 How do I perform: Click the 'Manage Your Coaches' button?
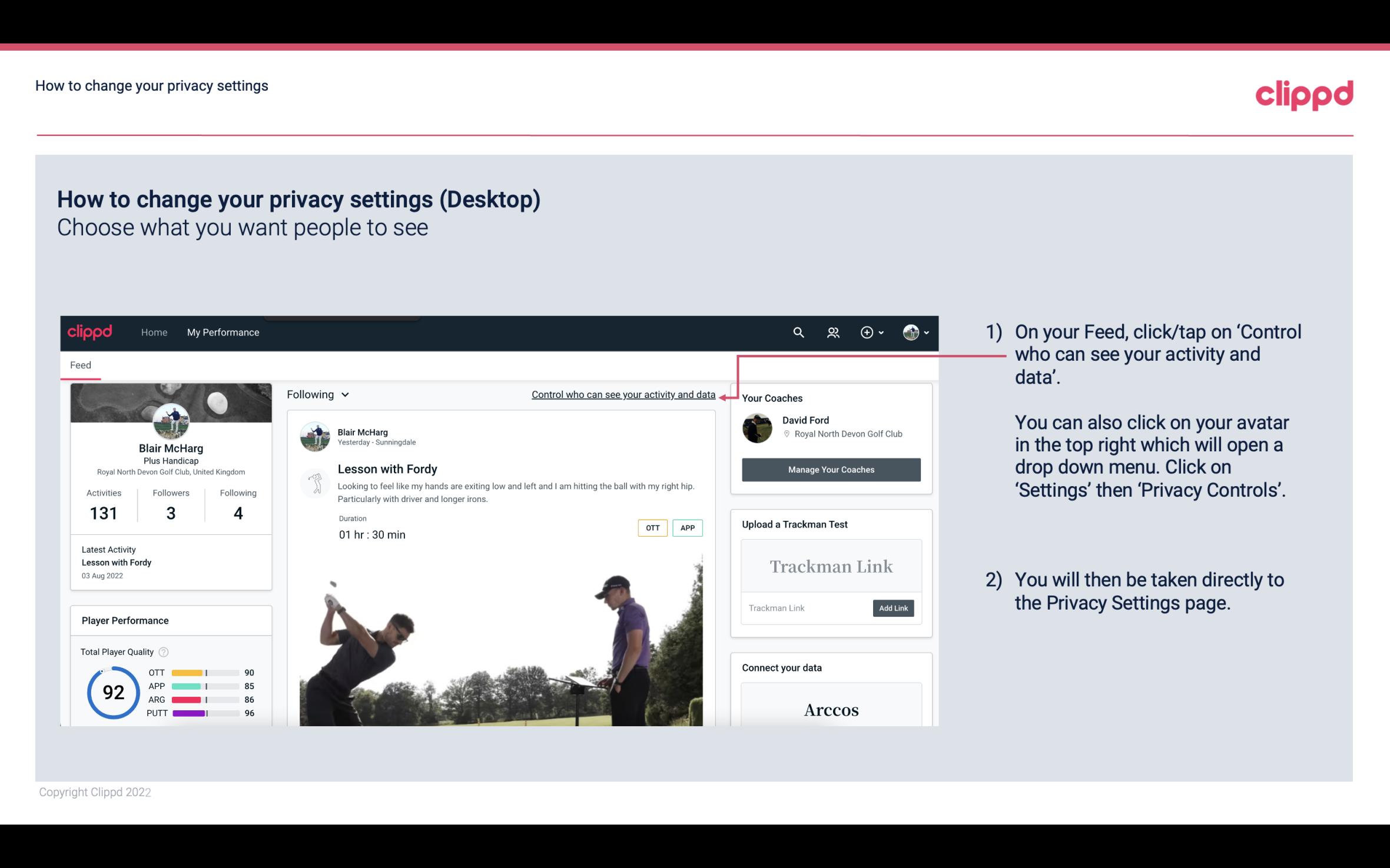830,469
